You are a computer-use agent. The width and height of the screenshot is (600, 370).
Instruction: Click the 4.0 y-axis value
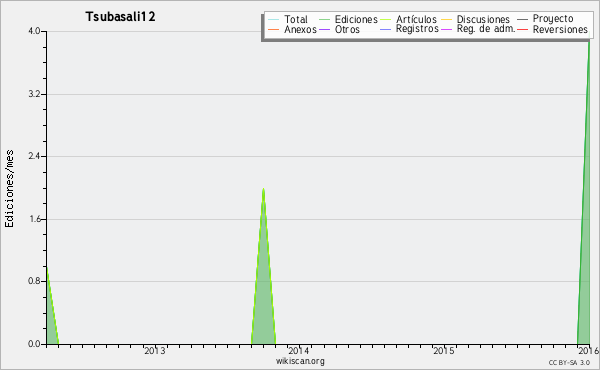[x=34, y=31]
